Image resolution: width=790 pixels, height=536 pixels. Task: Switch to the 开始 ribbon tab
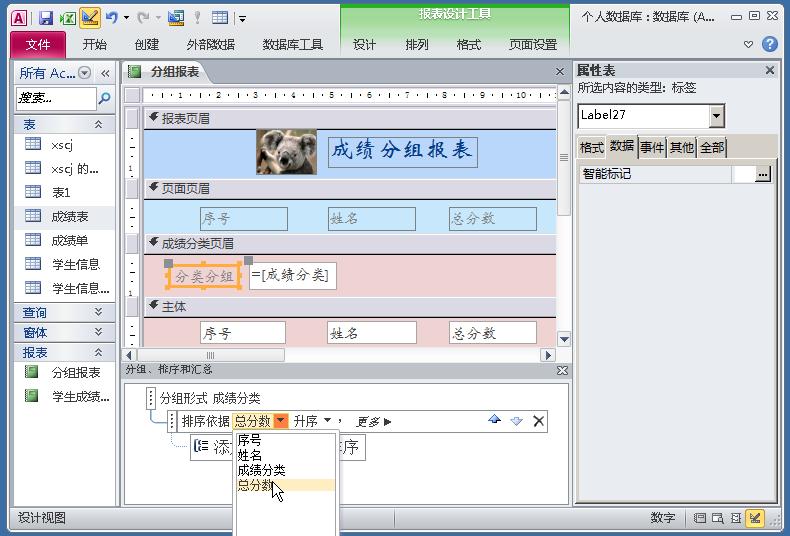pyautogui.click(x=94, y=45)
